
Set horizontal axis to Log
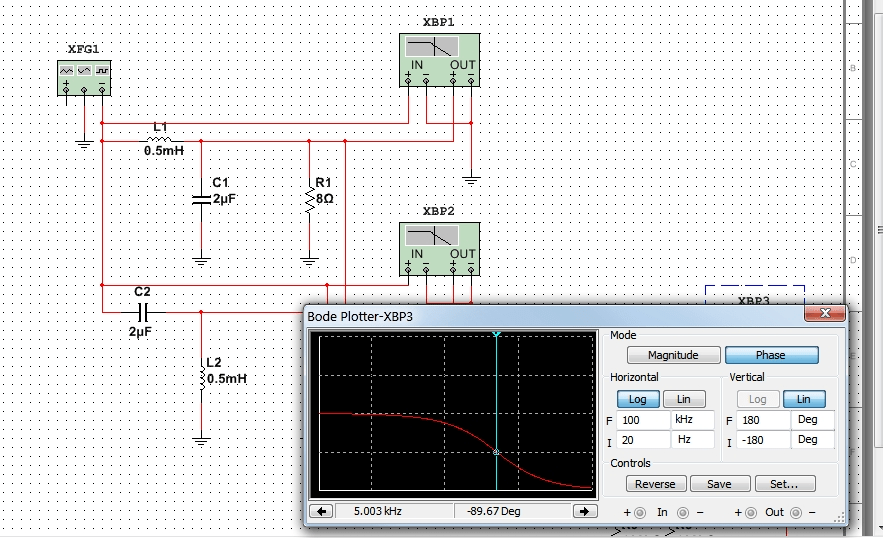click(x=637, y=399)
